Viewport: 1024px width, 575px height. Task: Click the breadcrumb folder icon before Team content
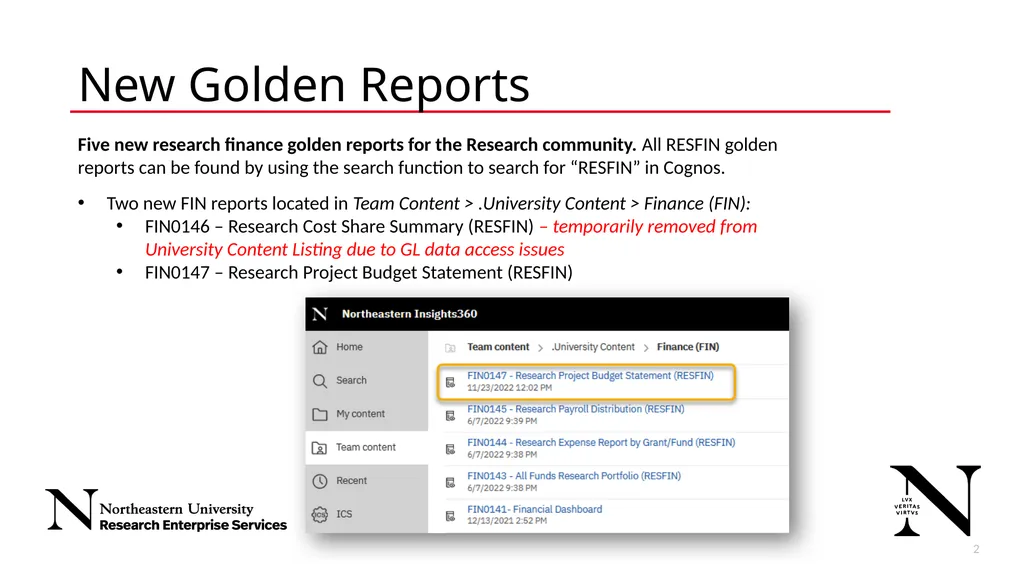coord(450,348)
